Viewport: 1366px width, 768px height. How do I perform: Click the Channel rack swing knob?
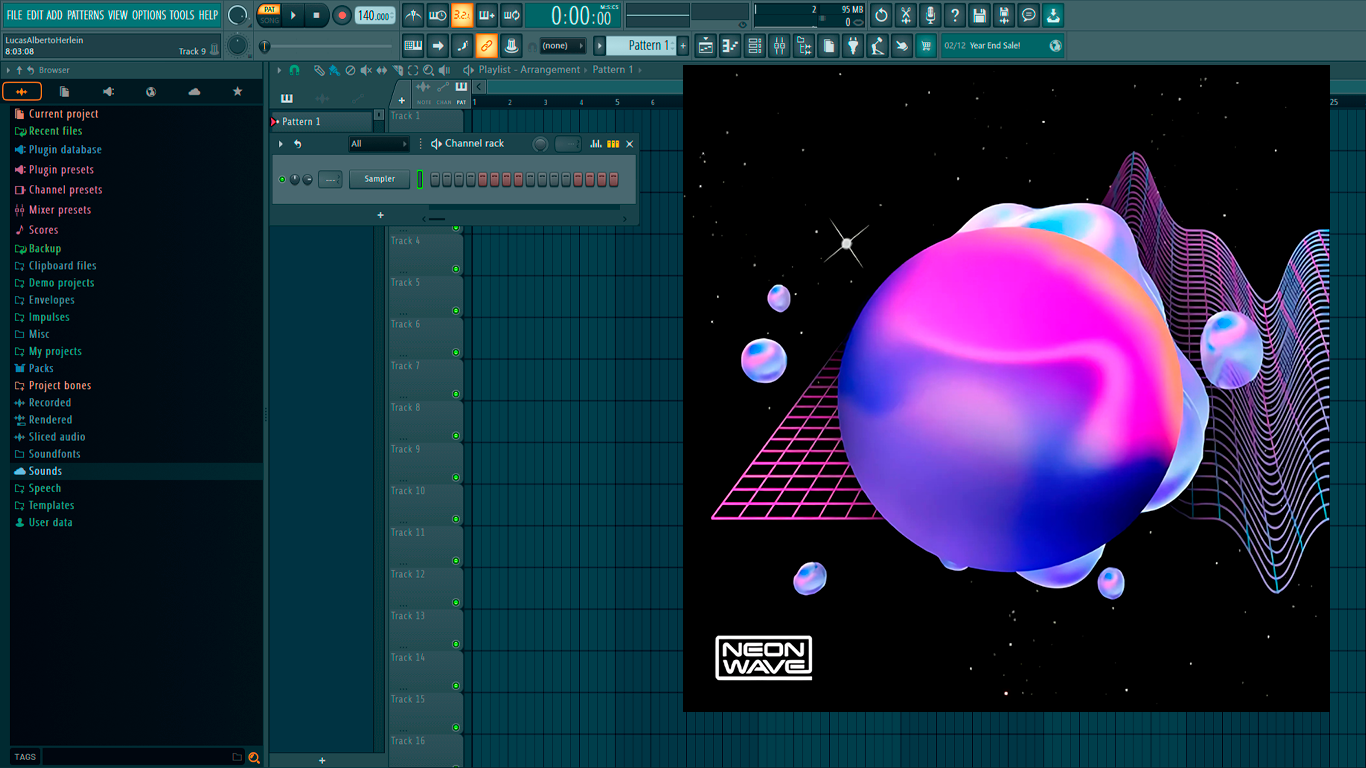[x=540, y=144]
